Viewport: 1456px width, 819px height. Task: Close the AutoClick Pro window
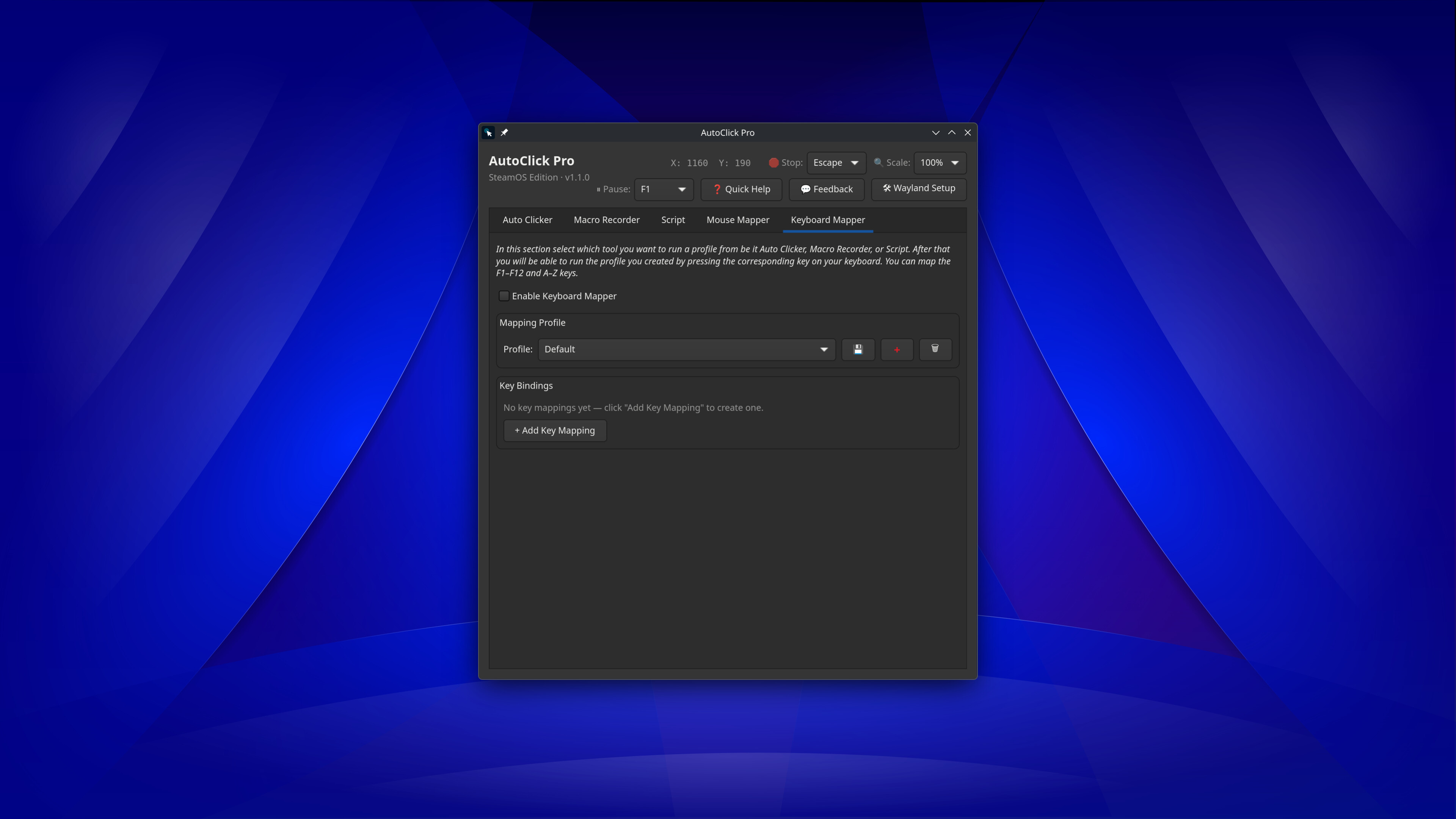click(968, 132)
